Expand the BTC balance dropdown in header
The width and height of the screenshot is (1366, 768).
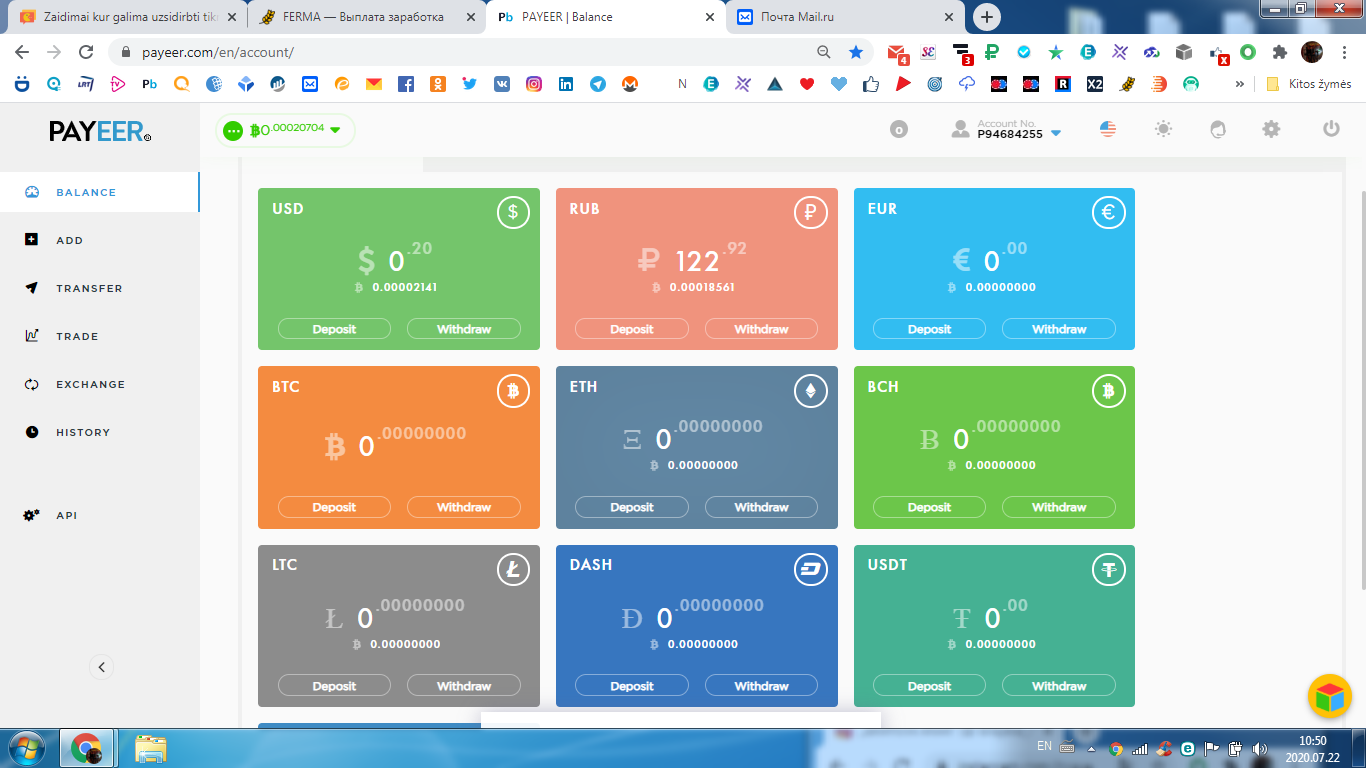pos(285,130)
